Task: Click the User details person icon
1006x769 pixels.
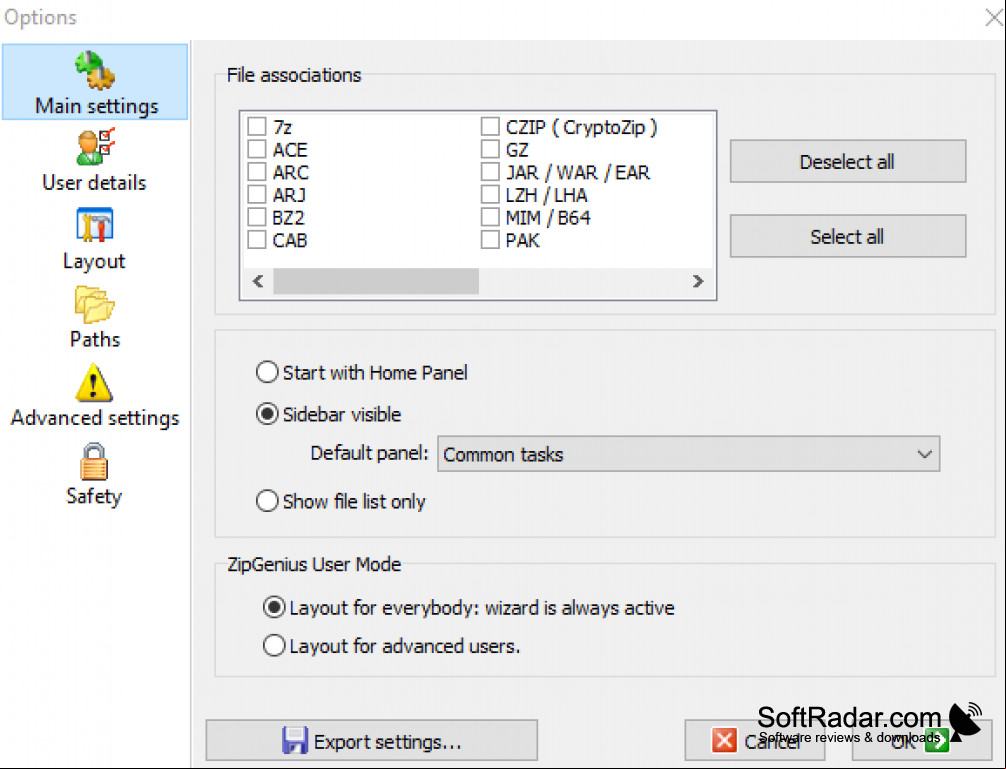Action: pos(95,146)
